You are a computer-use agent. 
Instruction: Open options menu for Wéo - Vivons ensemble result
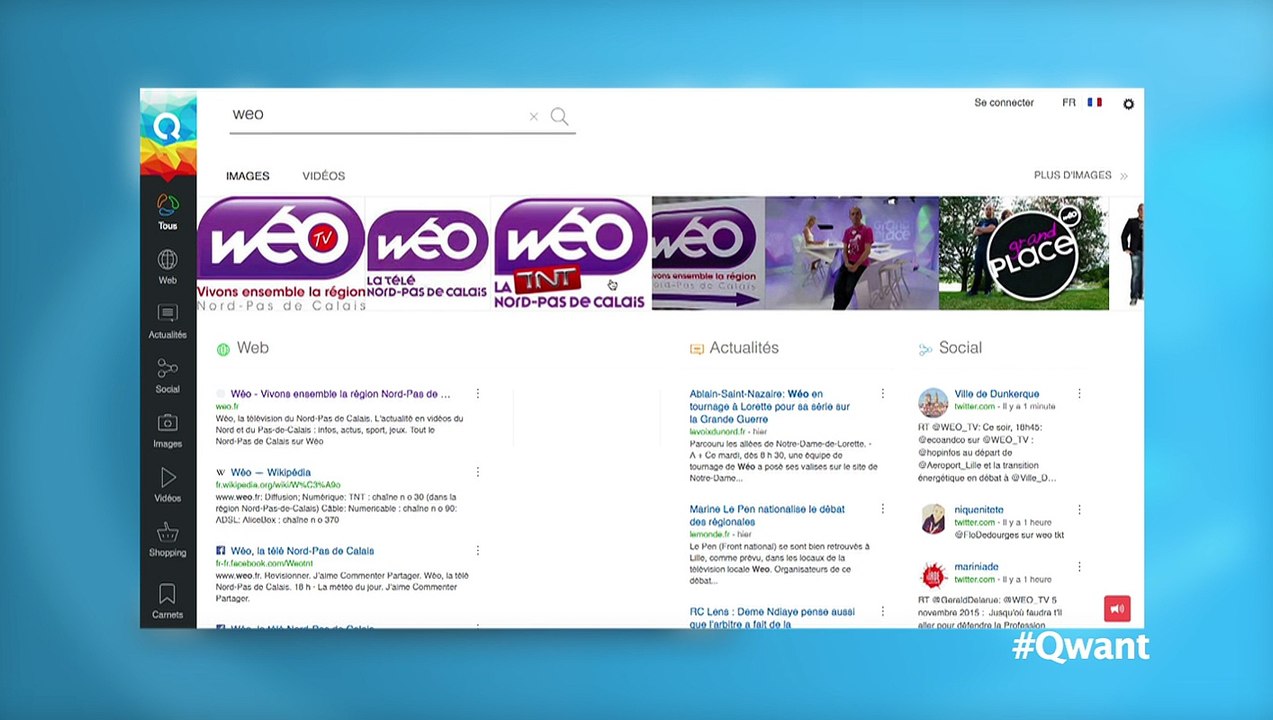pos(478,394)
